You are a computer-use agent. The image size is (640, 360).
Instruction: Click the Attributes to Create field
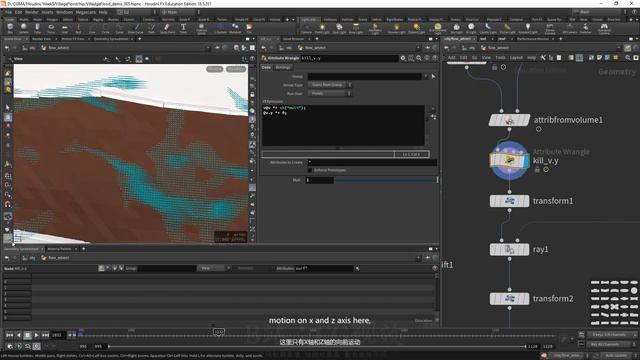tap(371, 162)
